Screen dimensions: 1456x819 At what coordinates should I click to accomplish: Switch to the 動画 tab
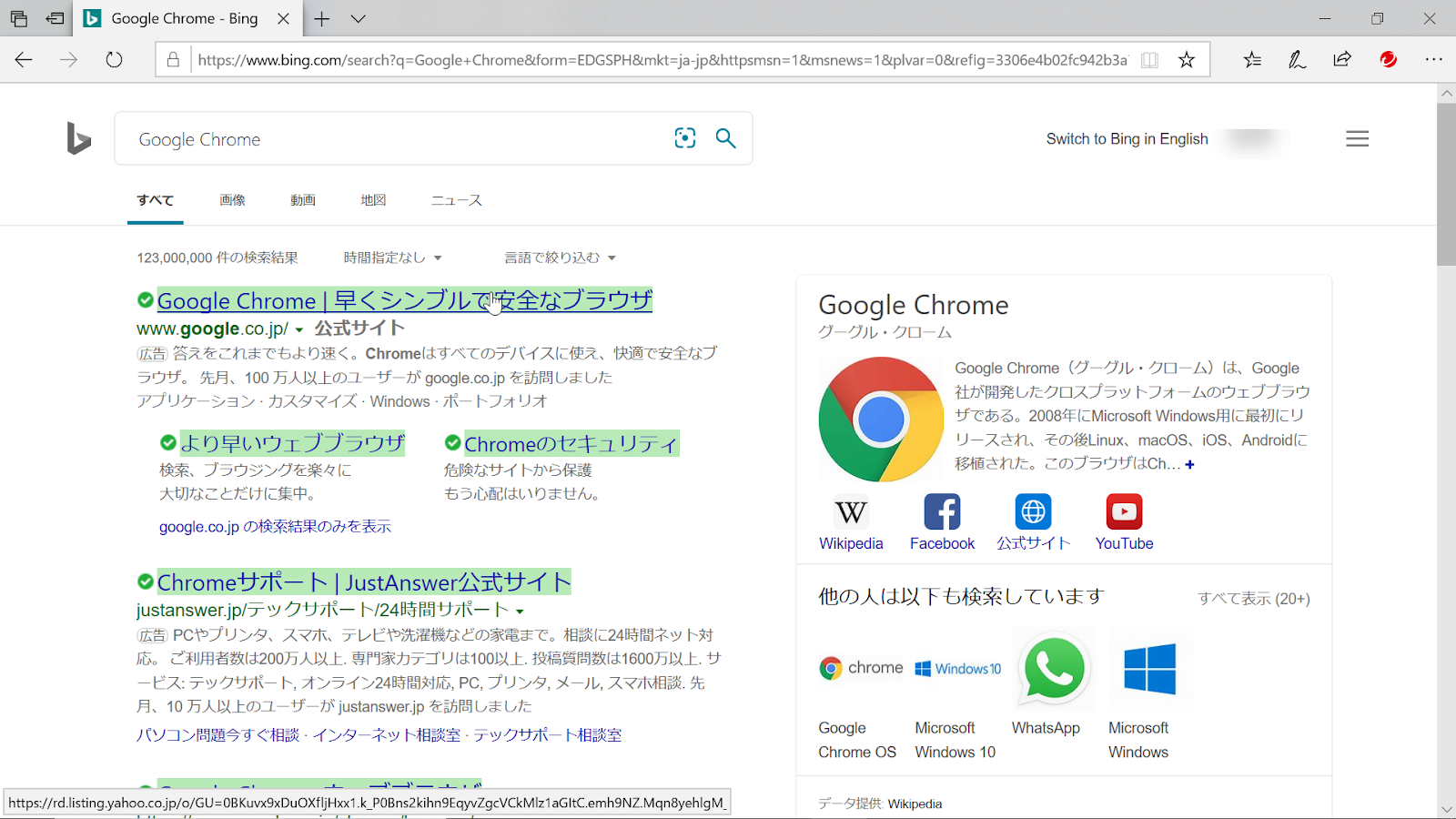[x=303, y=200]
